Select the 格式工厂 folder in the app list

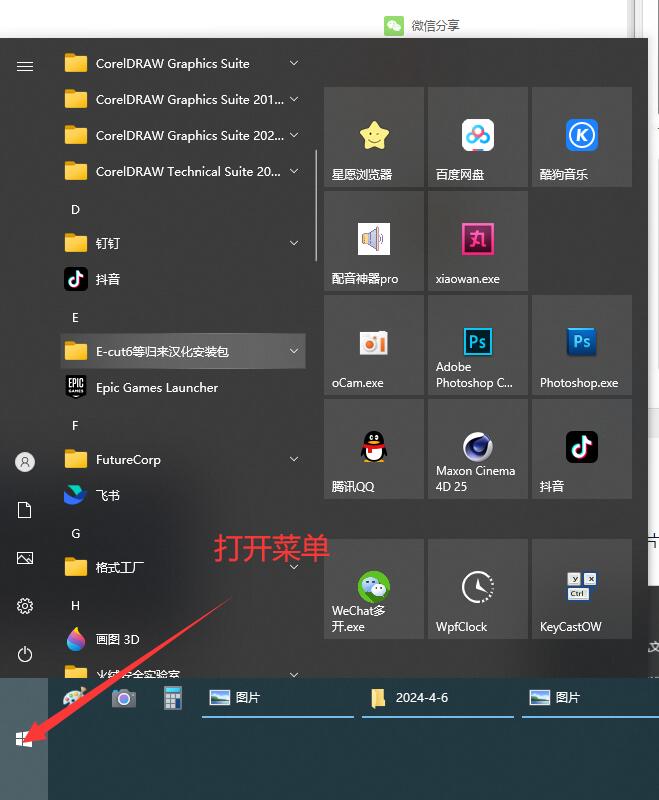[x=183, y=567]
